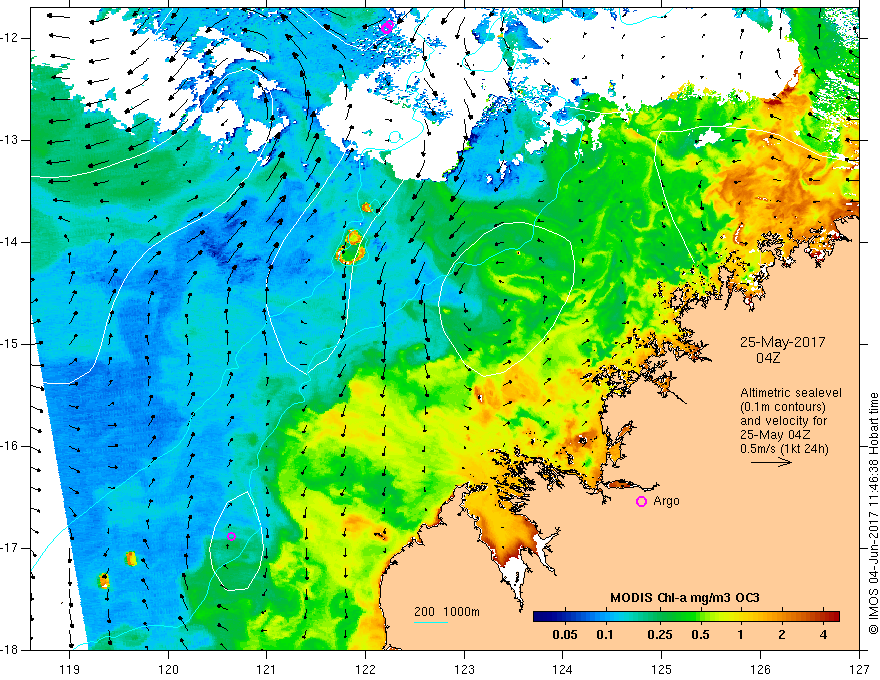Click the Argo float marker near 12°S
This screenshot has height=680, width=880.
(x=387, y=26)
